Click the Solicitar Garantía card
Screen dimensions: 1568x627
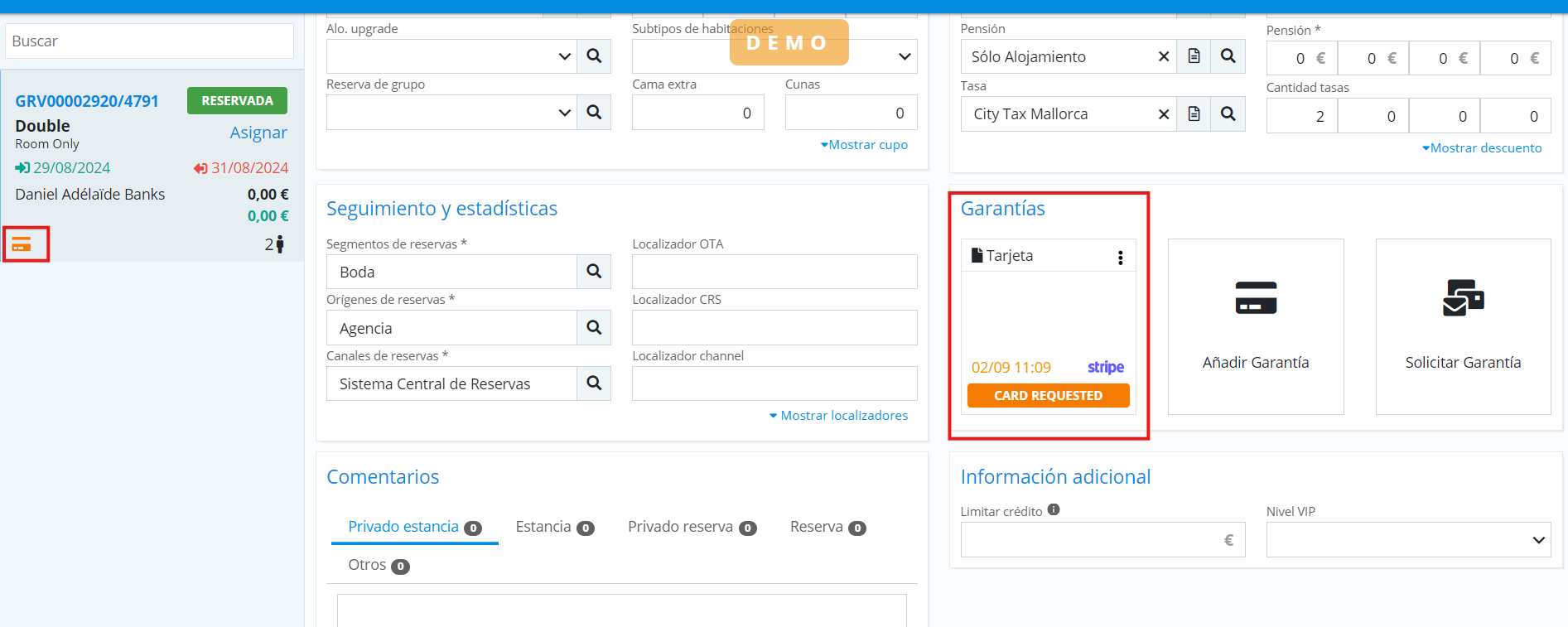[1463, 326]
